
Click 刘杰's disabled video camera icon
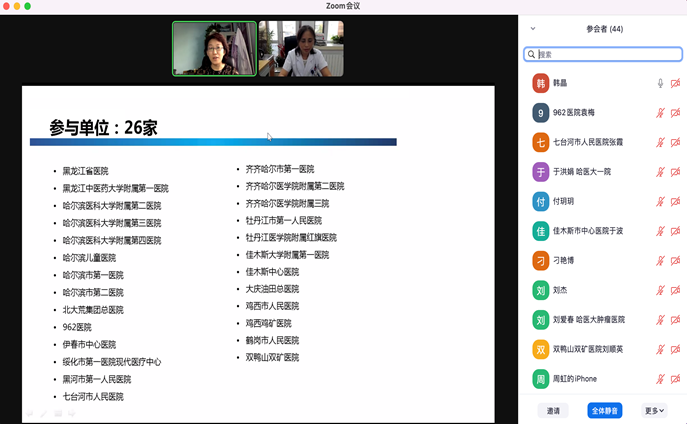point(676,290)
